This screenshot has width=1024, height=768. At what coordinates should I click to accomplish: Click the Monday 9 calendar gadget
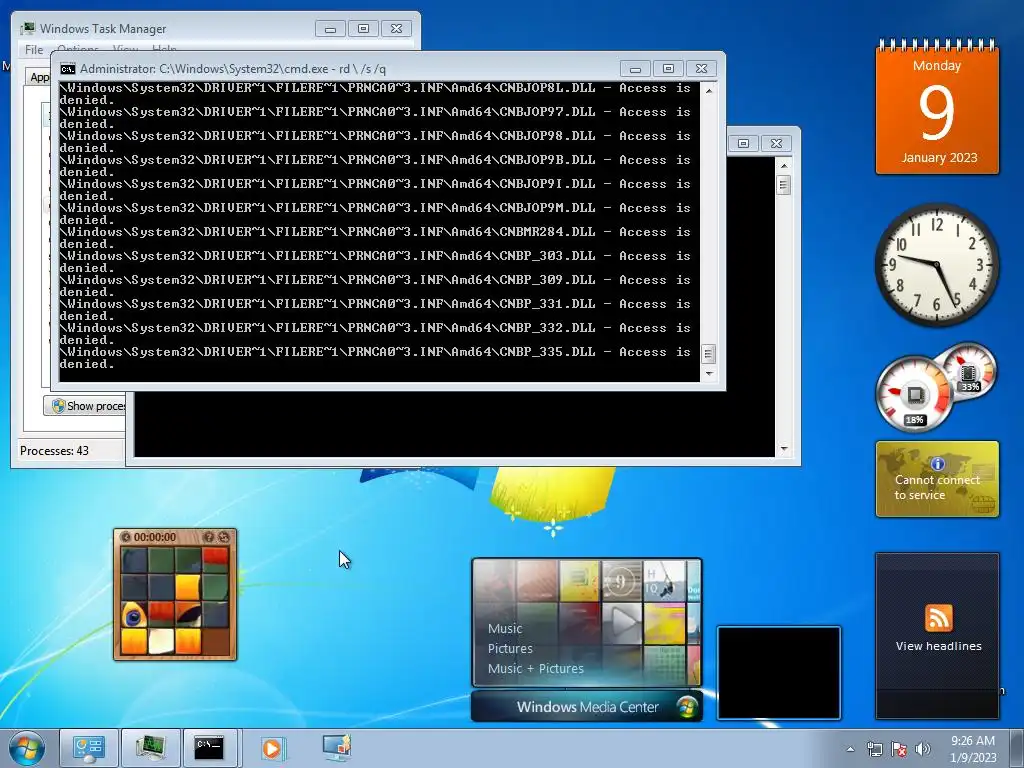pos(937,108)
